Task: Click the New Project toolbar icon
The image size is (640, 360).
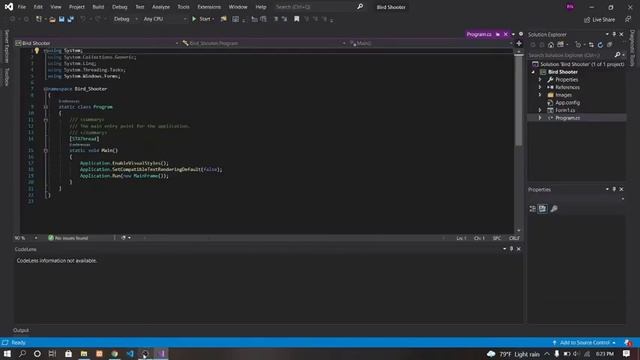Action: tap(39, 19)
